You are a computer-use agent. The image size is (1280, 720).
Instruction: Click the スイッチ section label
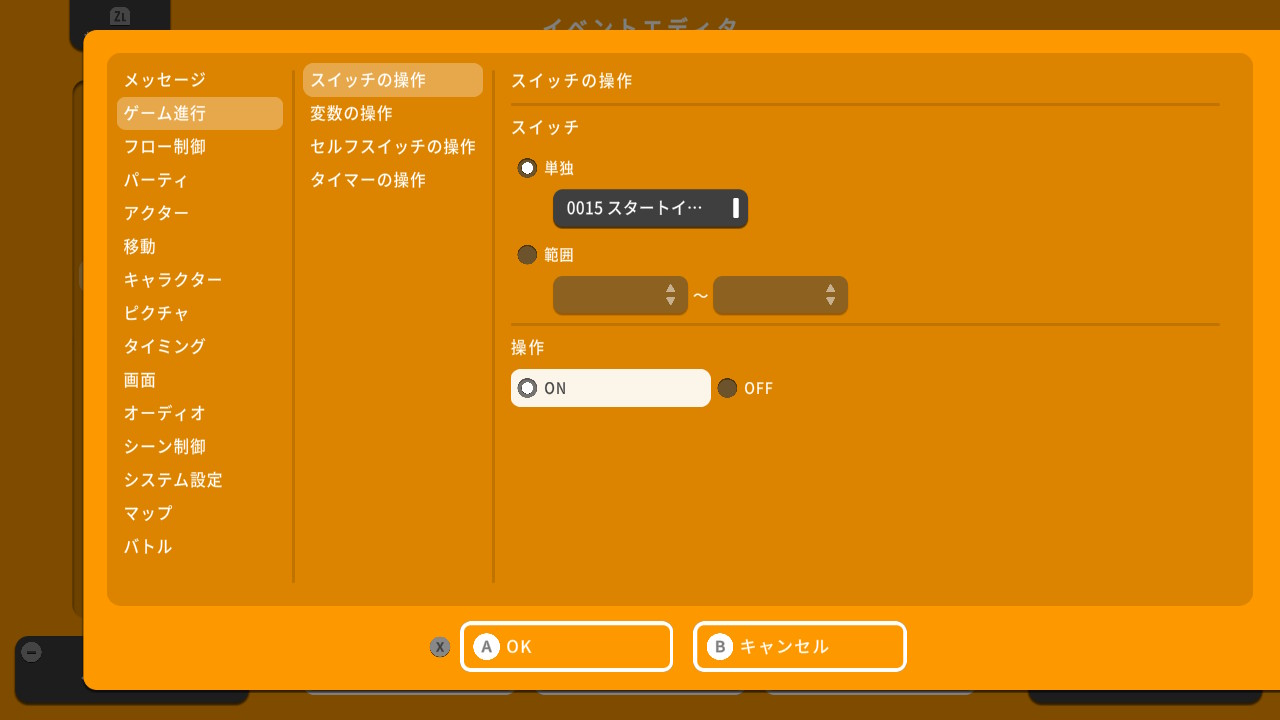[x=545, y=128]
